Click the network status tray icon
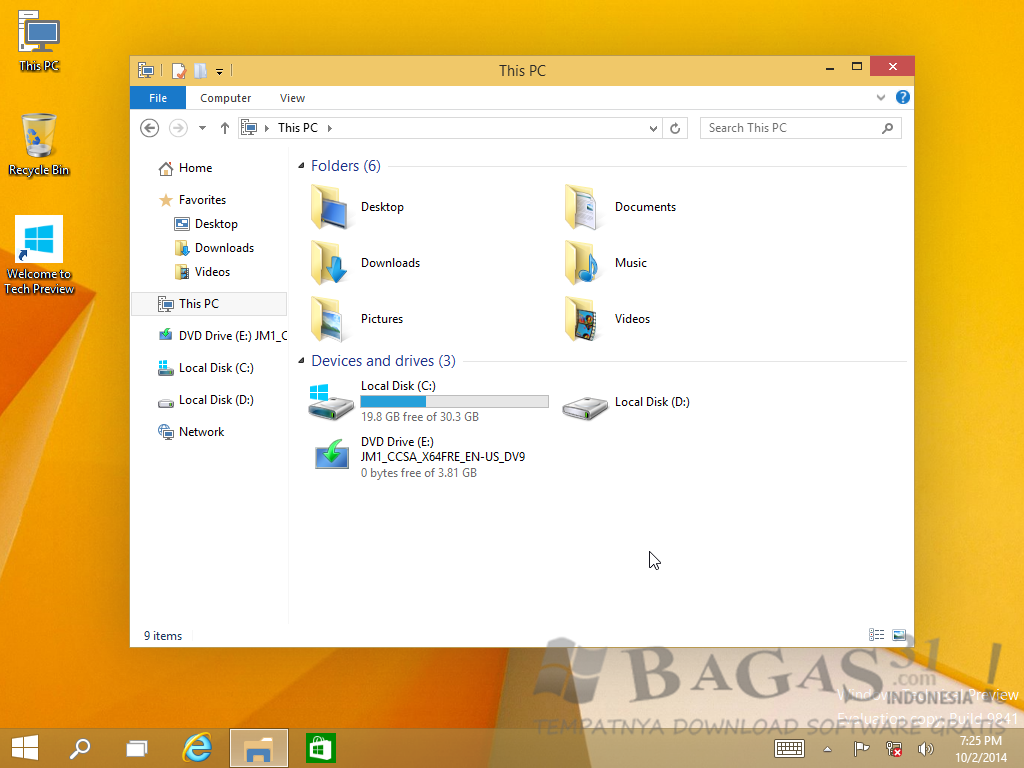The height and width of the screenshot is (768, 1024). tap(893, 749)
